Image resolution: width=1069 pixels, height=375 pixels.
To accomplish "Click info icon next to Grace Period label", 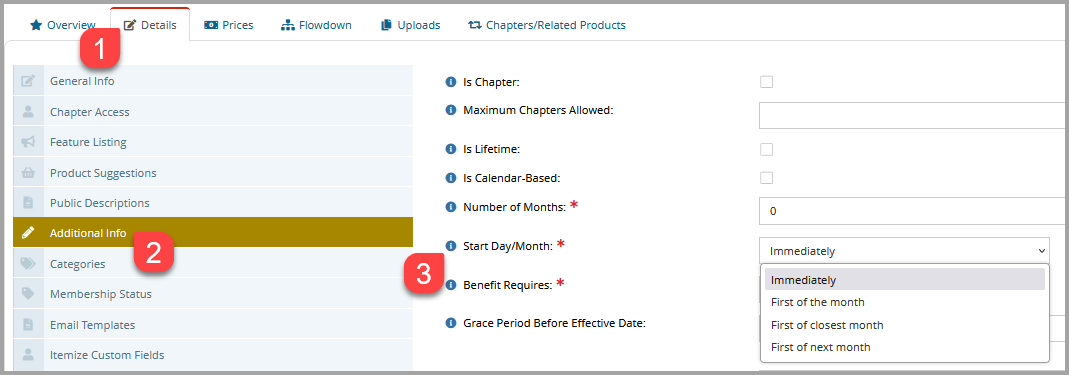I will pos(450,322).
